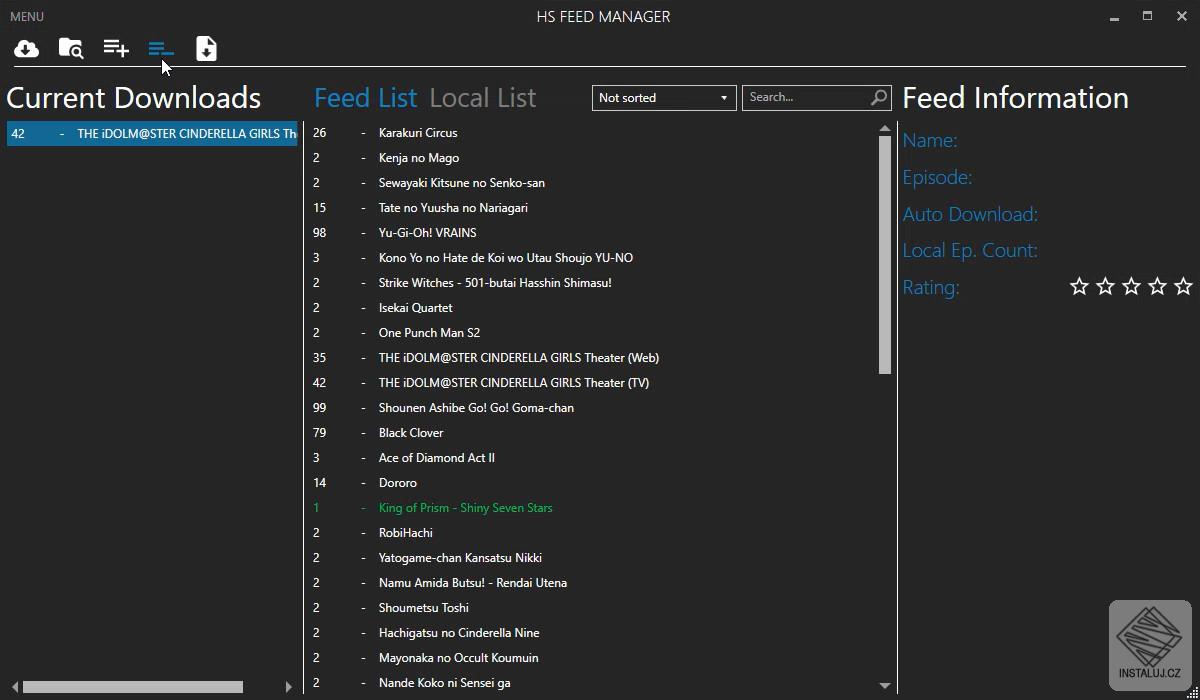Set rating to five stars
The height and width of the screenshot is (700, 1200).
[x=1183, y=287]
